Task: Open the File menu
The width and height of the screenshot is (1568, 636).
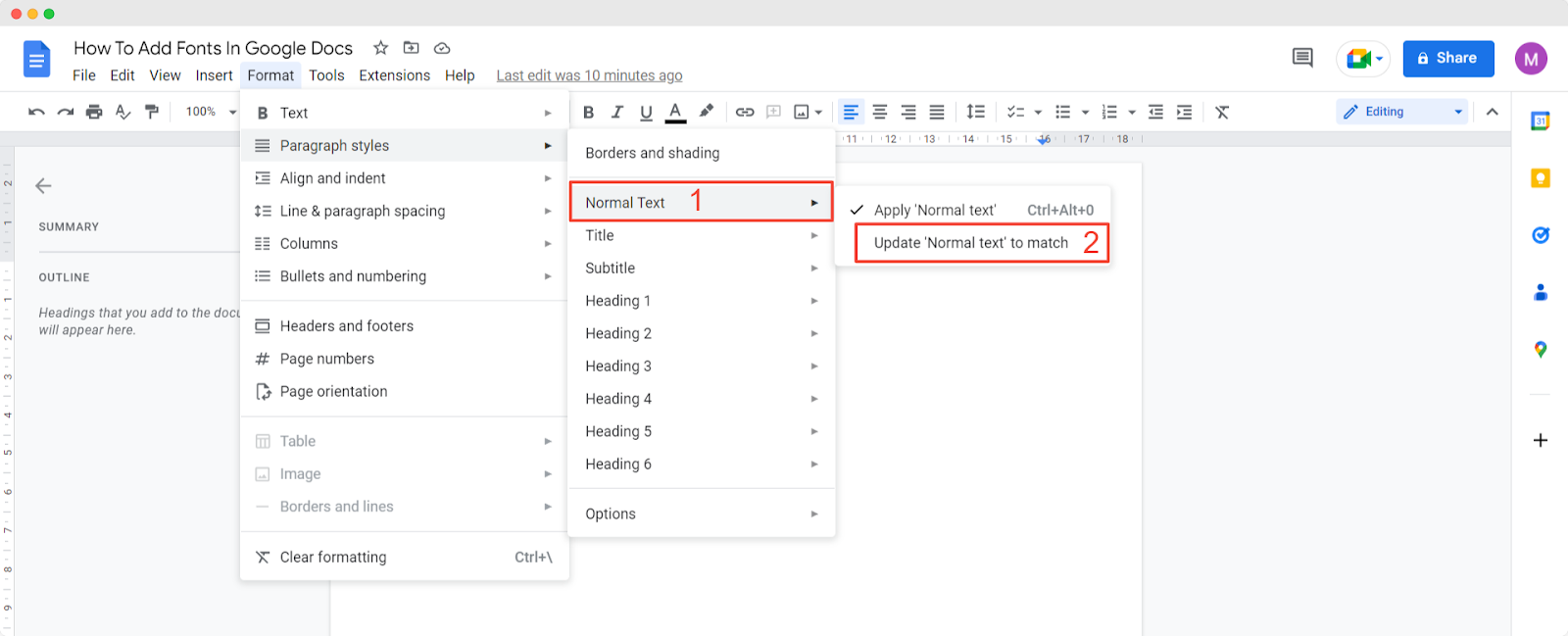Action: (x=84, y=75)
